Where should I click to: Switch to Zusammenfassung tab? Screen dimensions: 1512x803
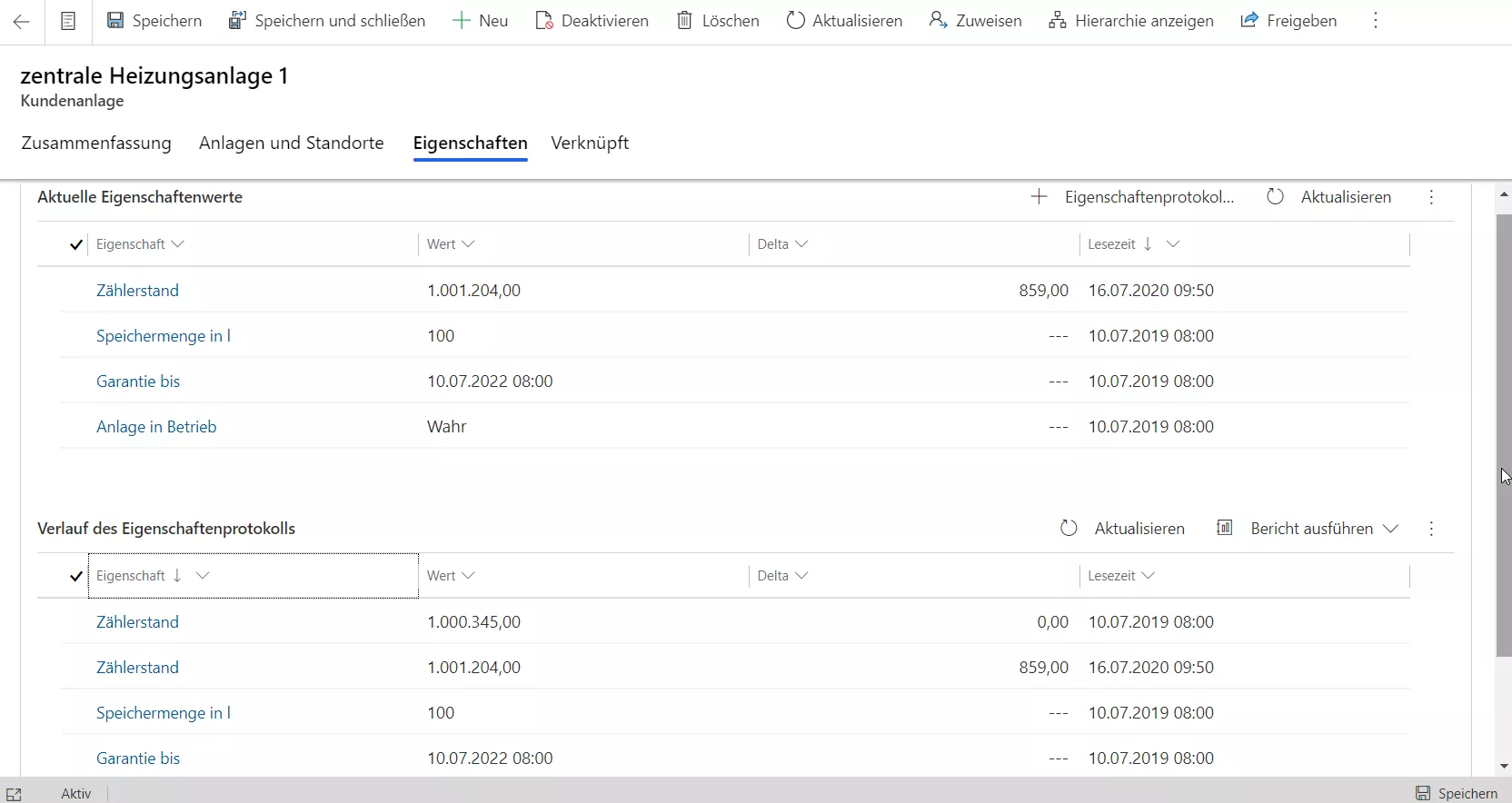click(96, 143)
